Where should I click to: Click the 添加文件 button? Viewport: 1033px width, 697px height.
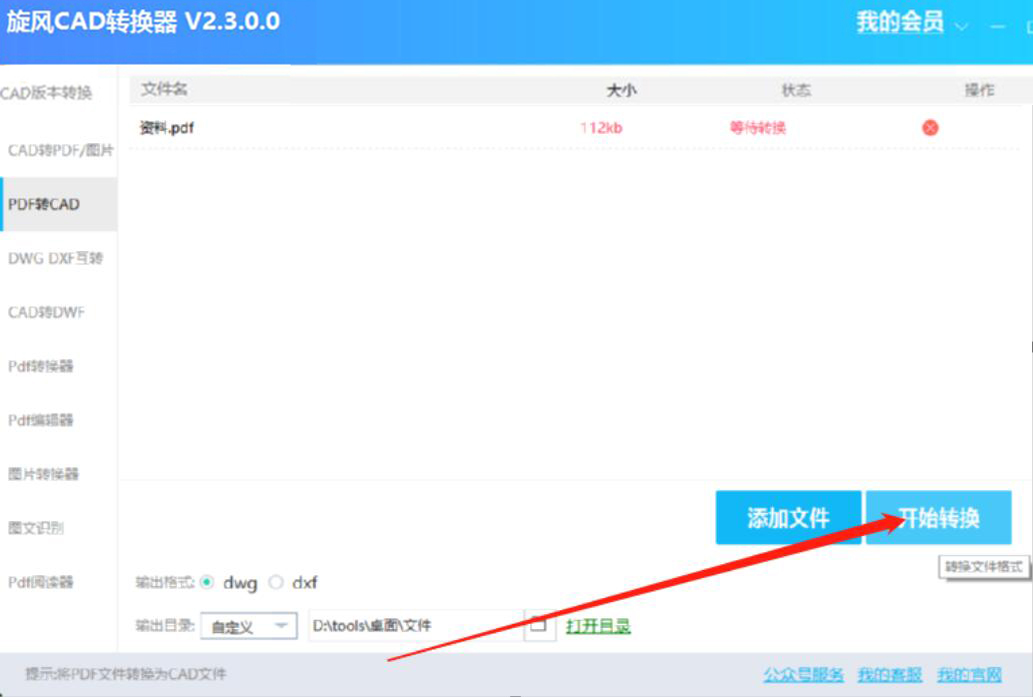click(x=788, y=518)
